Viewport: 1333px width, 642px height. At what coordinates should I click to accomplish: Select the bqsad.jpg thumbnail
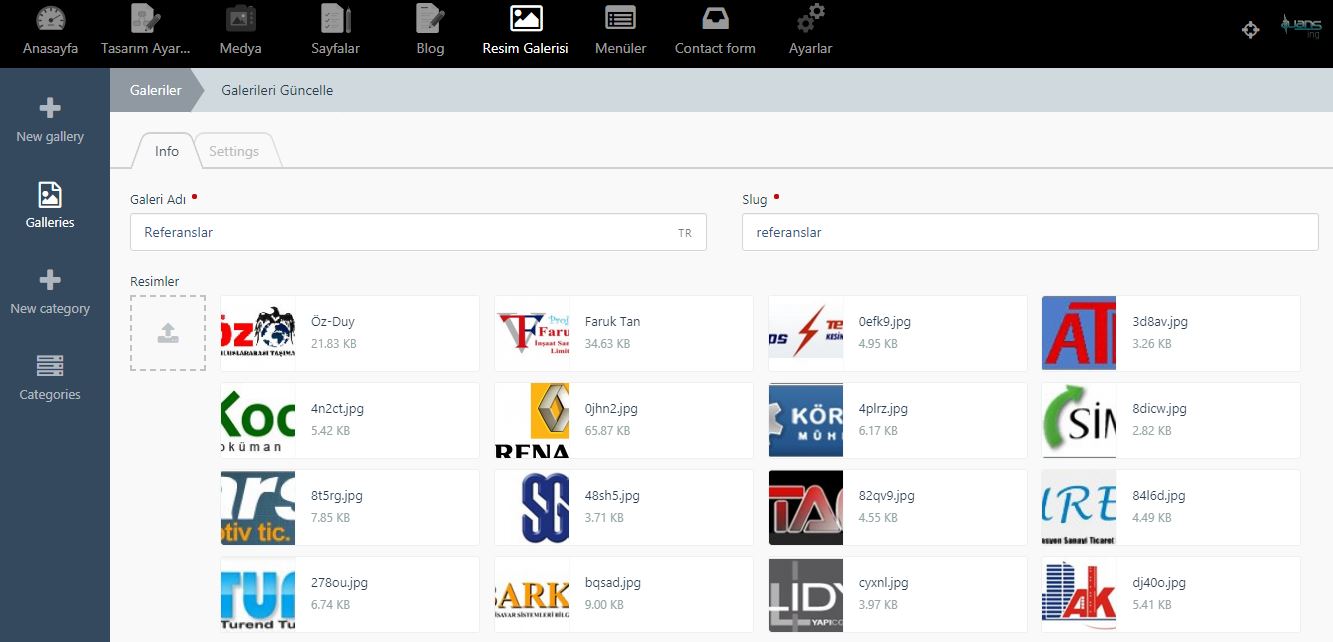[x=532, y=594]
